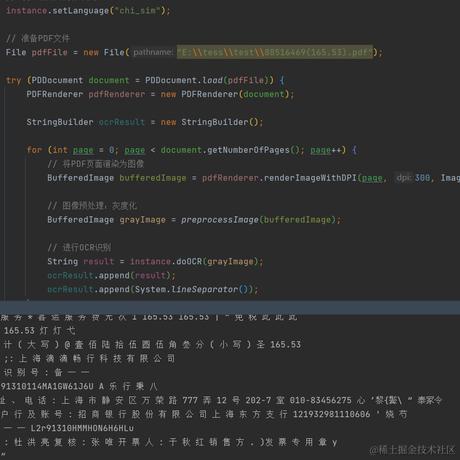Click the console line with 壹佰陆拾伍圆 amount
The width and height of the screenshot is (460, 460).
tap(152, 345)
